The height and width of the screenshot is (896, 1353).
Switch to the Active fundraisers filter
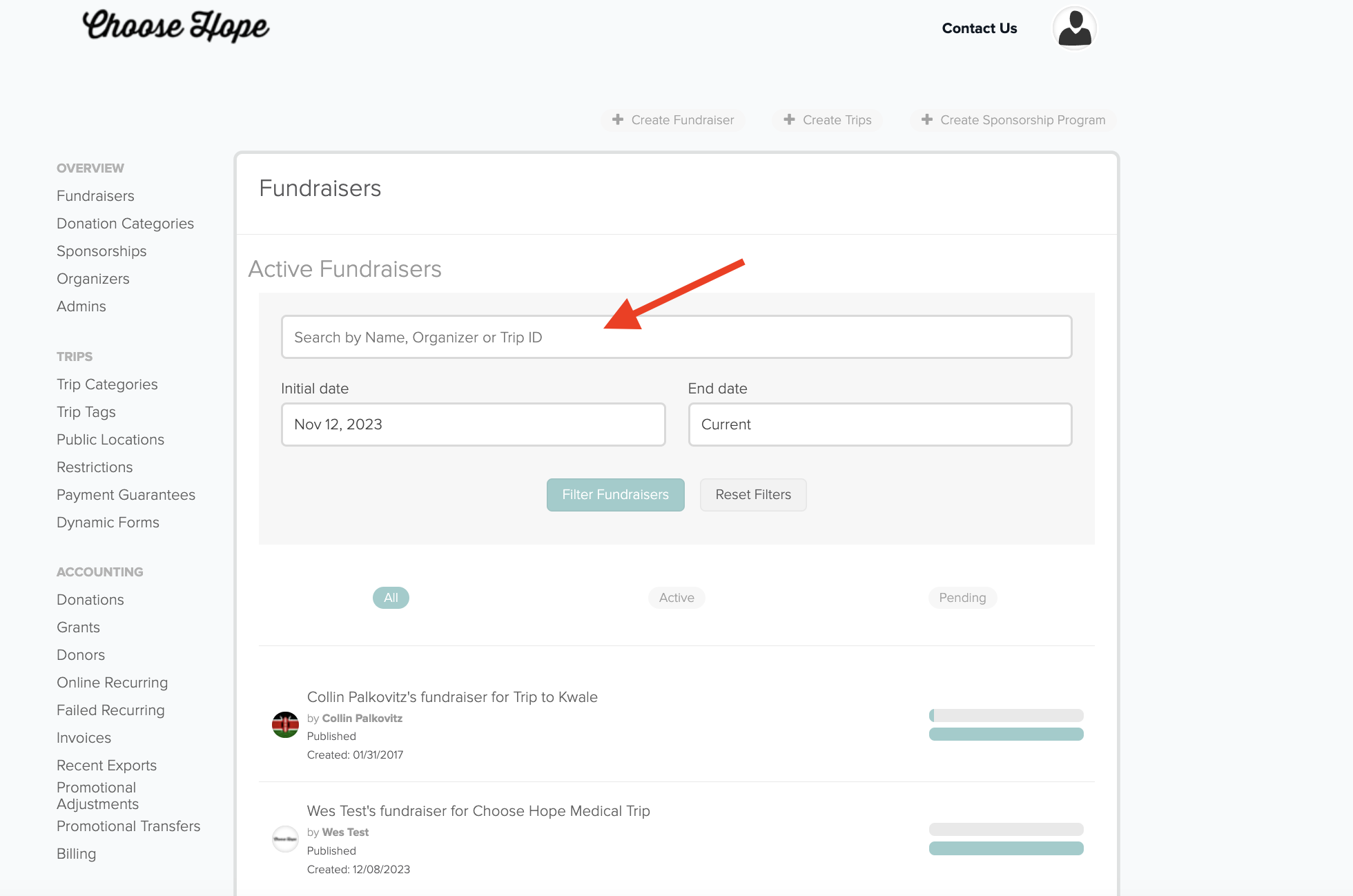coord(676,598)
